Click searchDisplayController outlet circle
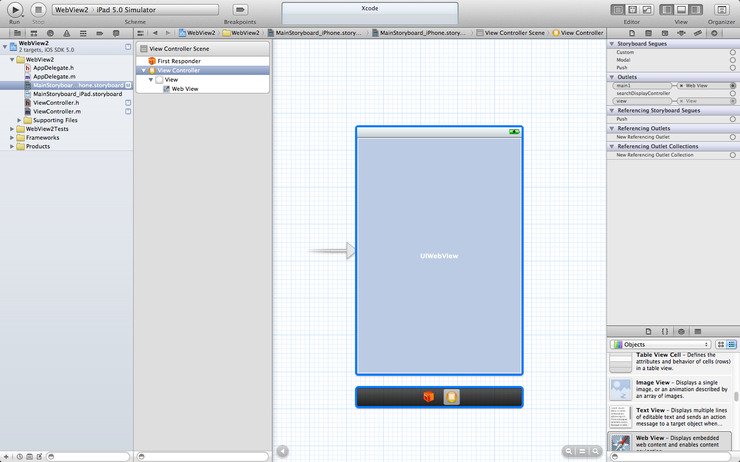The width and height of the screenshot is (740, 462). (732, 93)
